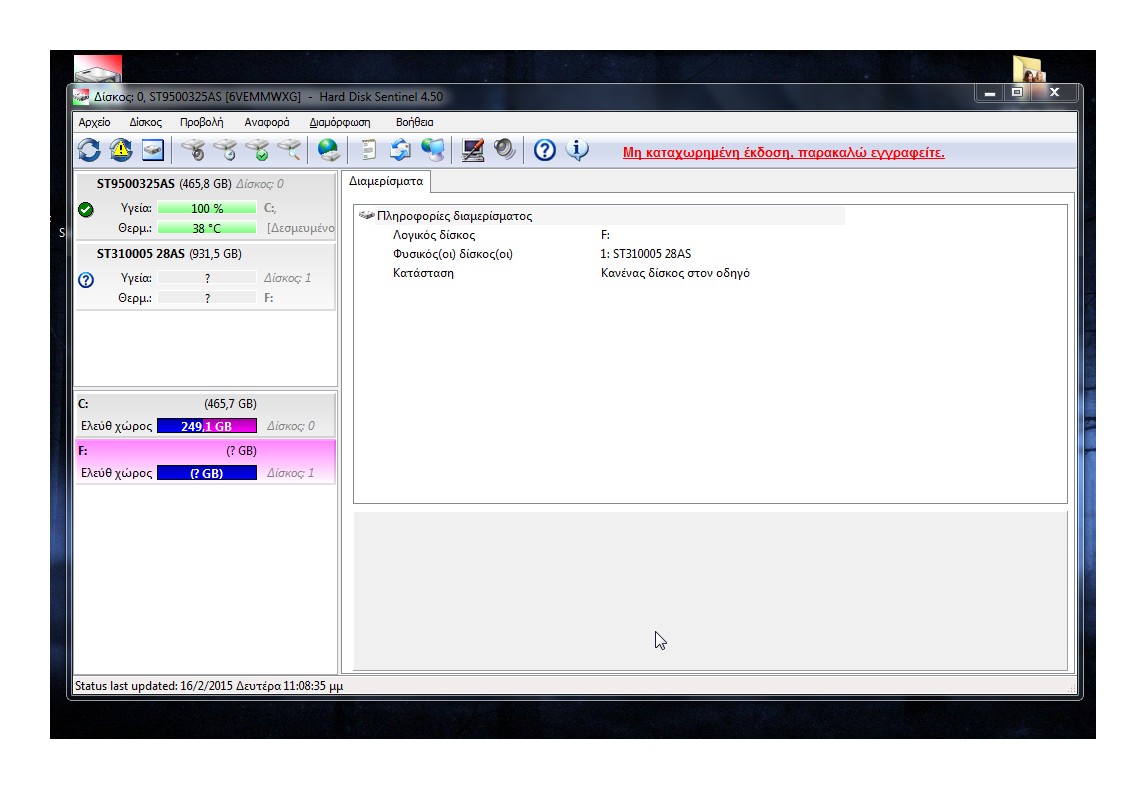The height and width of the screenshot is (789, 1146).
Task: Select disk ST9500325AS (465,8 GB) entry
Action: click(205, 206)
